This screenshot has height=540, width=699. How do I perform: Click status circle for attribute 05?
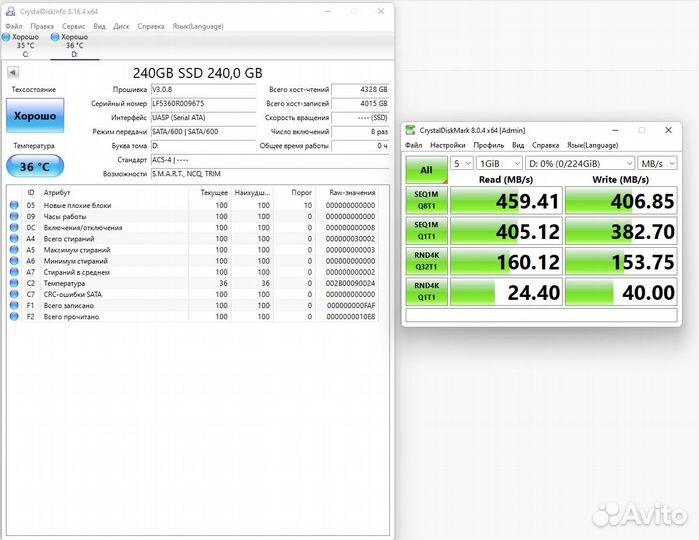tap(14, 205)
